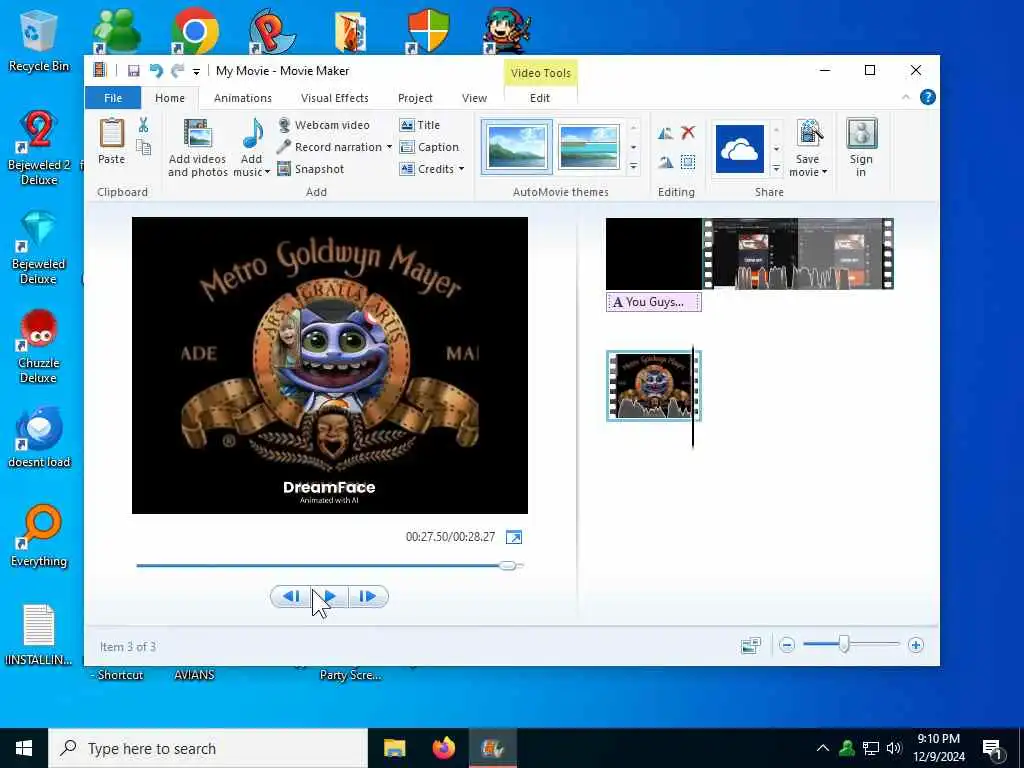Screen dimensions: 1024x768
Task: Click the time scale zoom slider handle
Action: pos(844,645)
